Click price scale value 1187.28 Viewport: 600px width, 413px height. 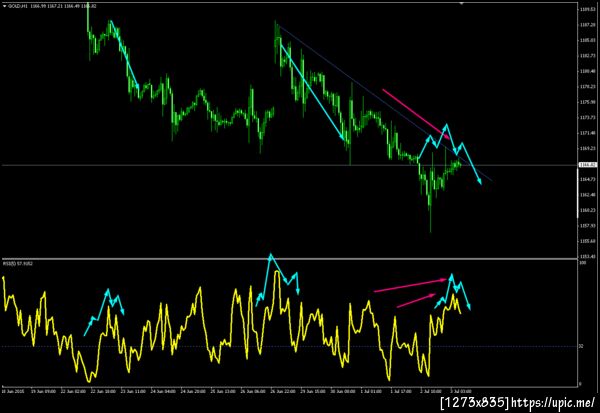click(x=588, y=24)
